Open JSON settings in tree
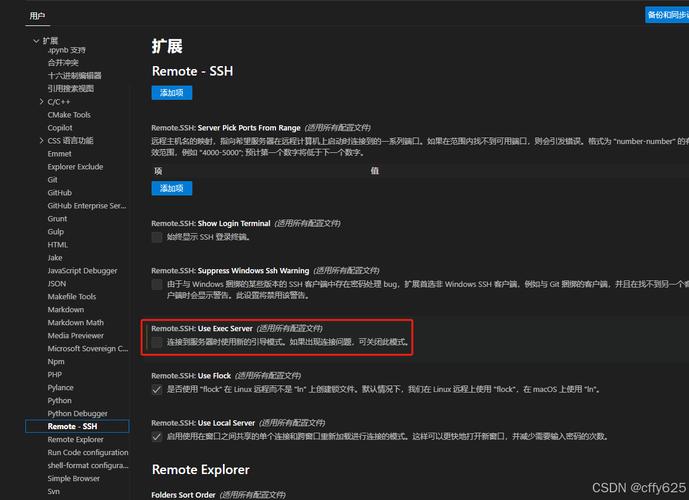Image resolution: width=689 pixels, height=500 pixels. point(57,283)
